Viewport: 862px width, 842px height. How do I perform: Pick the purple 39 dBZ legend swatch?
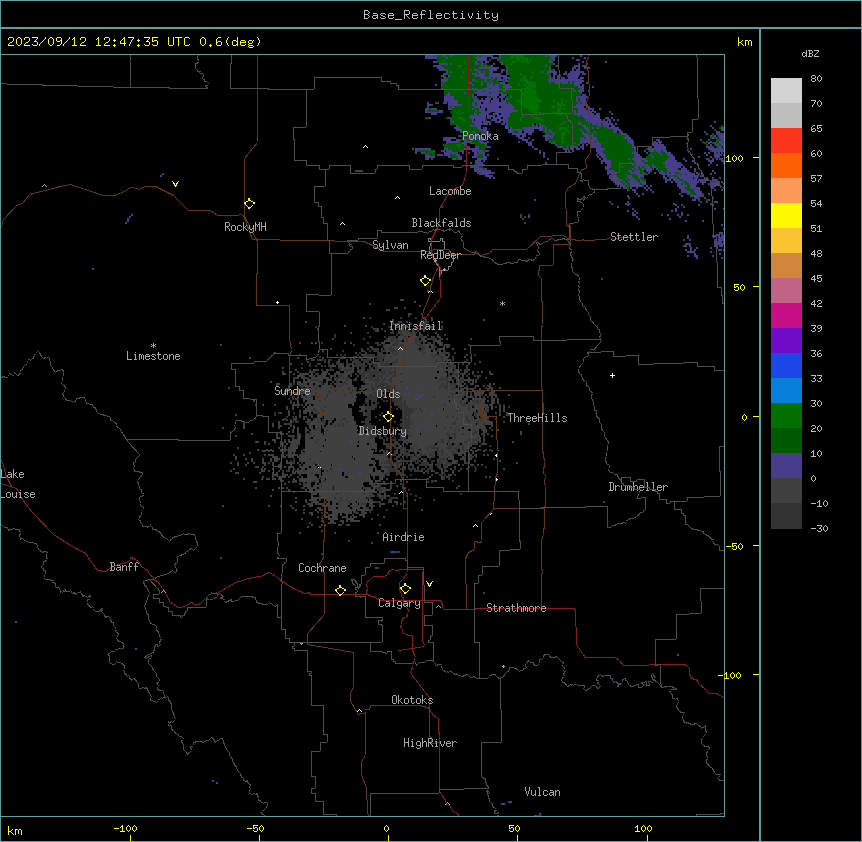point(786,340)
